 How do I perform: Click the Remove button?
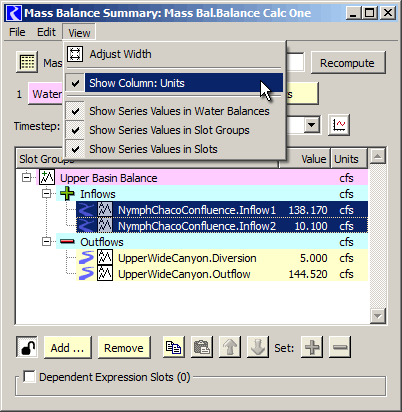pos(124,348)
